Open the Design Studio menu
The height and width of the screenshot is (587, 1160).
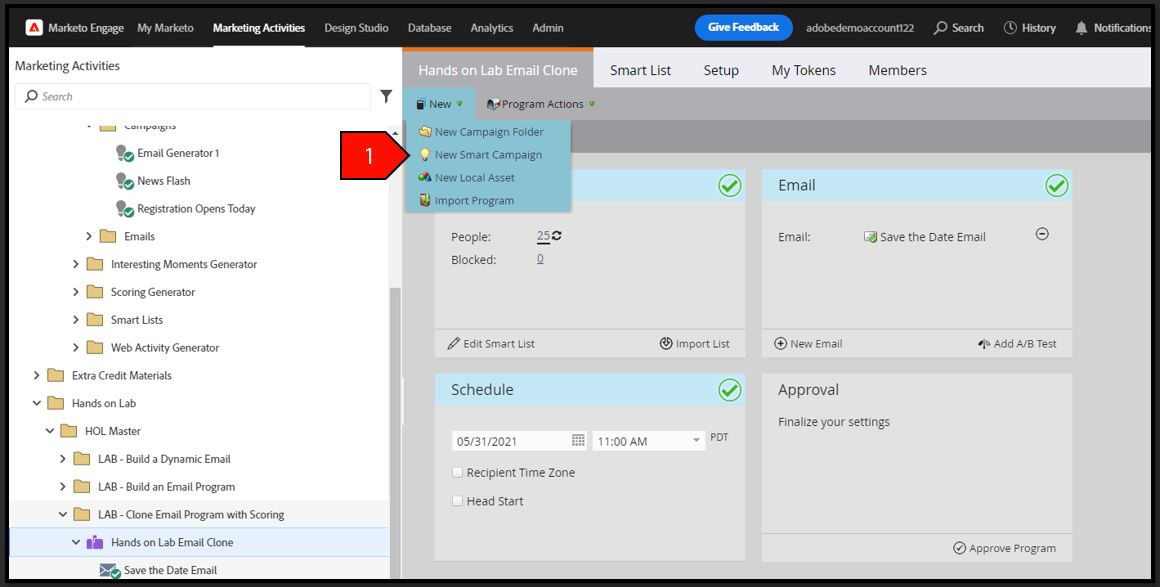pos(356,28)
